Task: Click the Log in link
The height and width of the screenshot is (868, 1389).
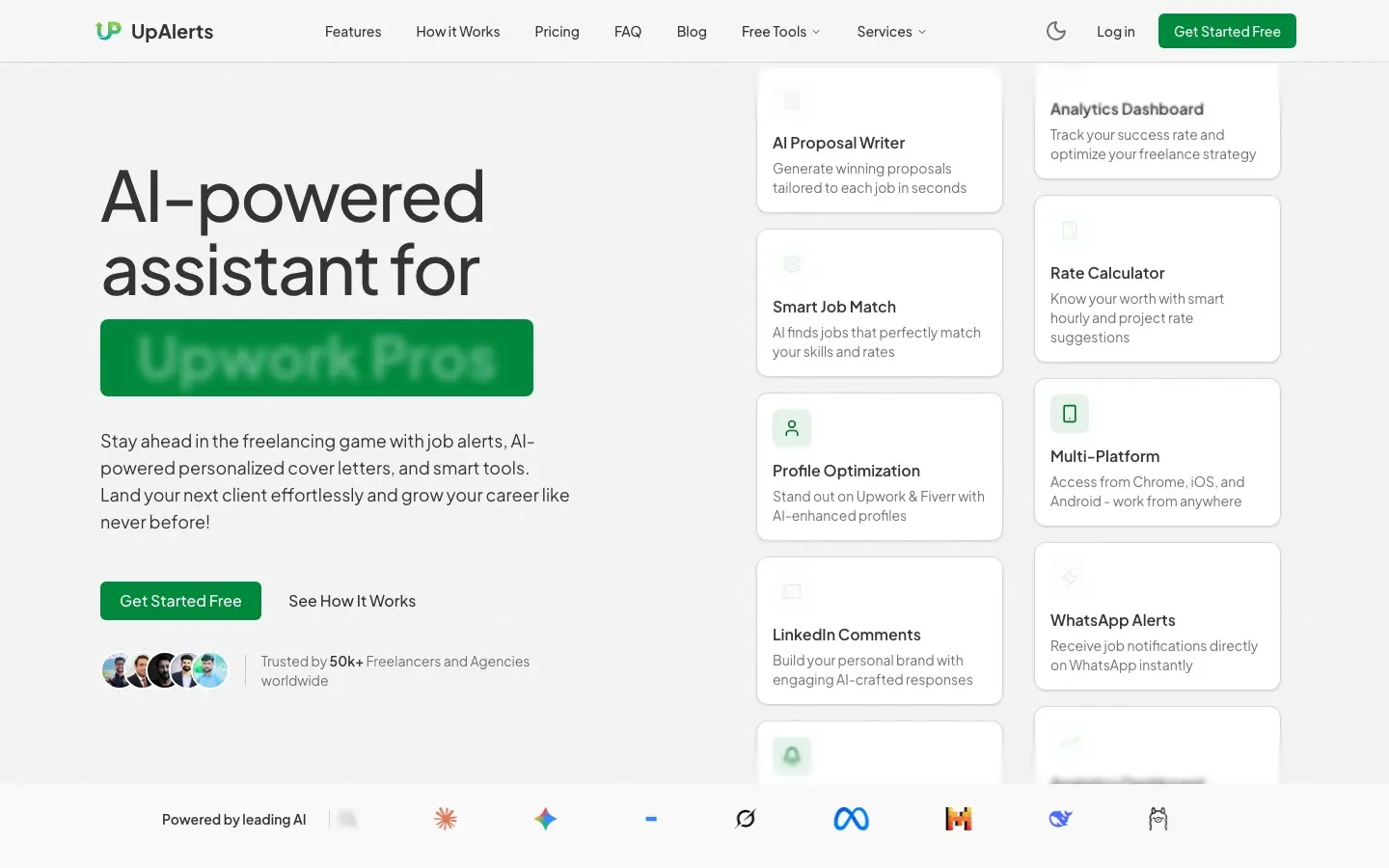Action: [1116, 32]
